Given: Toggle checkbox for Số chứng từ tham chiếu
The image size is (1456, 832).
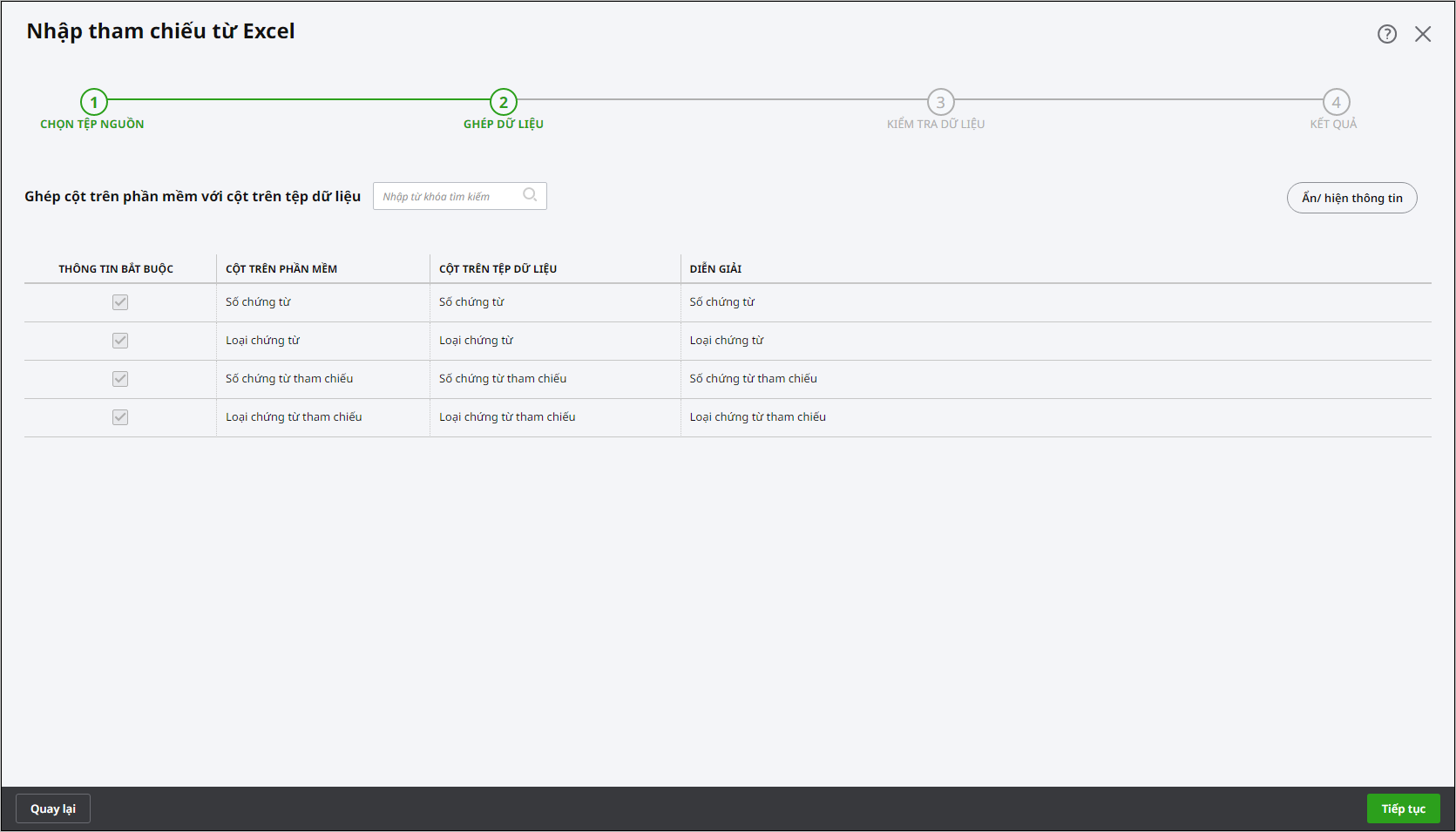Looking at the screenshot, I should 120,379.
